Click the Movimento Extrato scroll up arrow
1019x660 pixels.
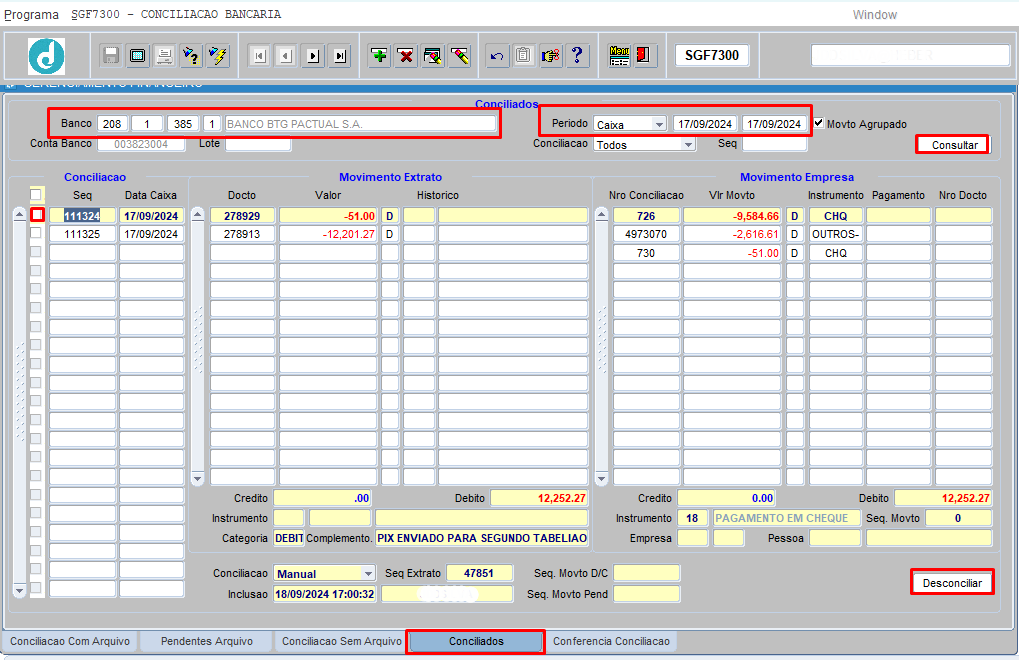tap(198, 214)
